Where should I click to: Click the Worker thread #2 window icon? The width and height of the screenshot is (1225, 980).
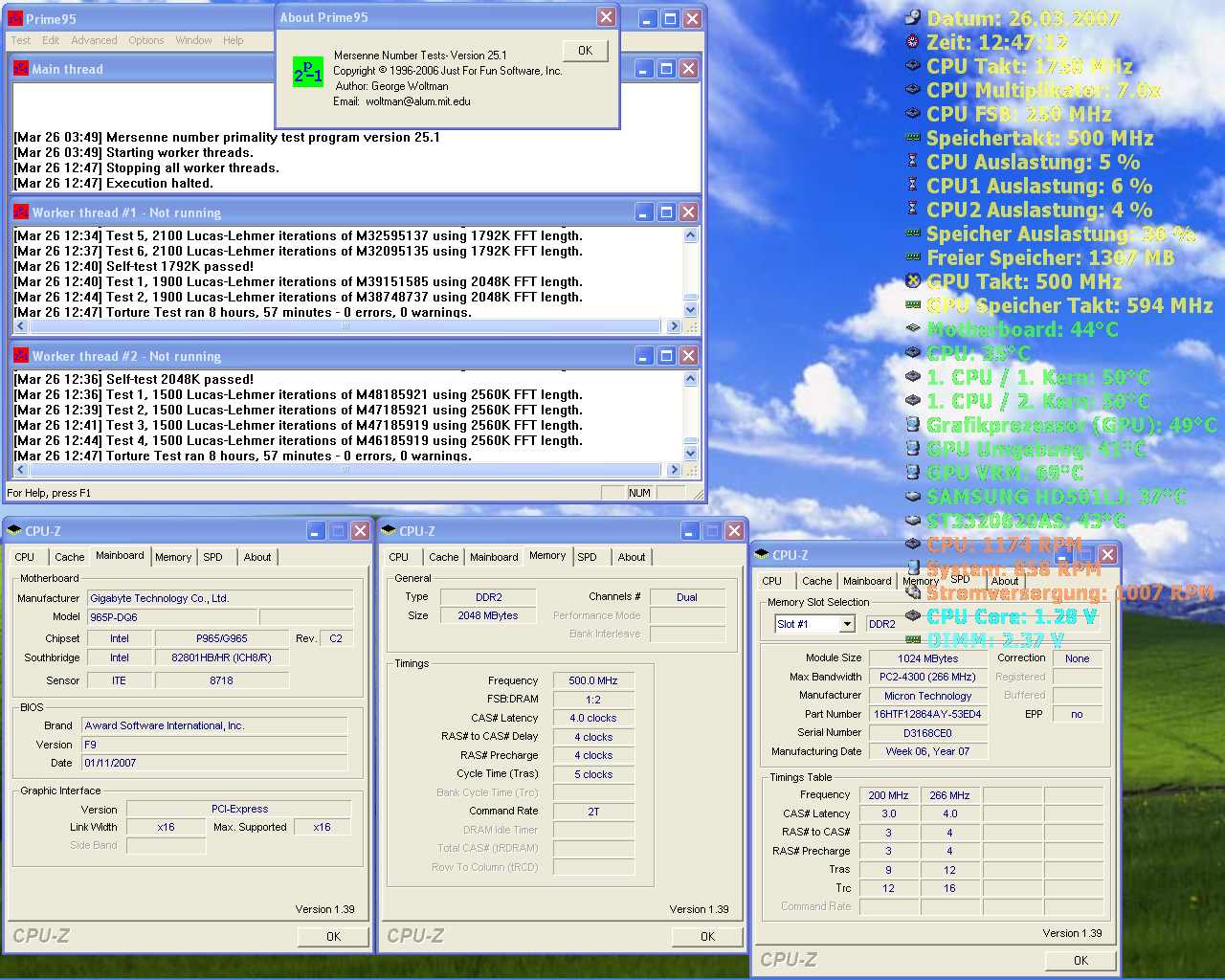(21, 355)
